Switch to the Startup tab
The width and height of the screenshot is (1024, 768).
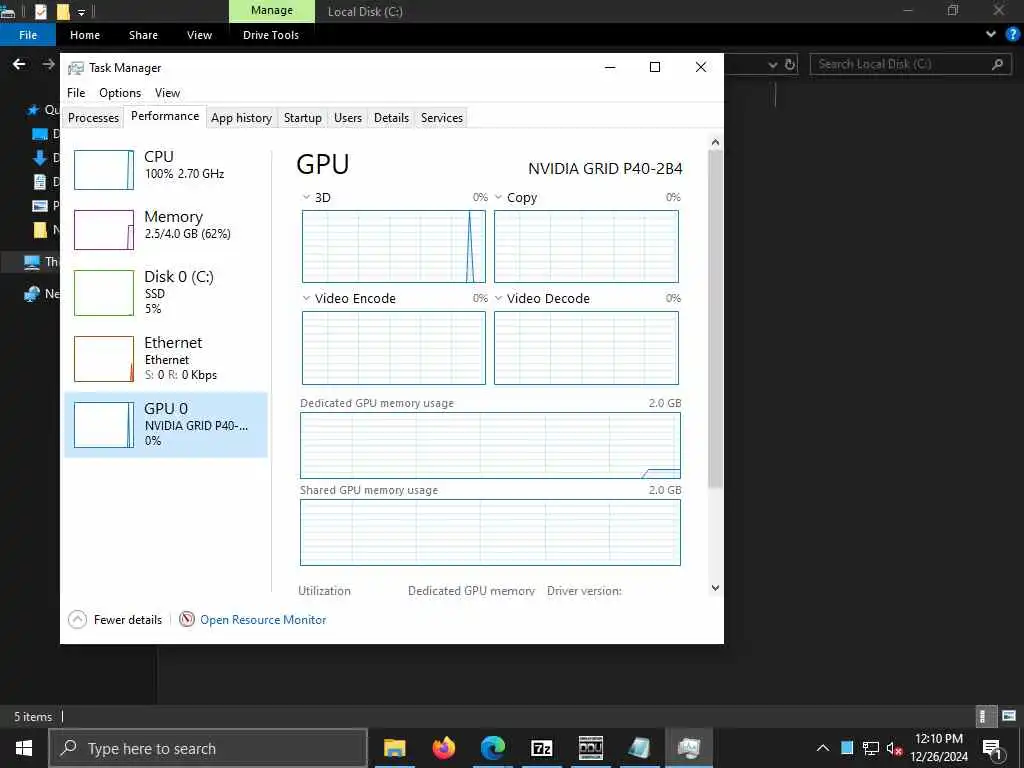[x=302, y=118]
